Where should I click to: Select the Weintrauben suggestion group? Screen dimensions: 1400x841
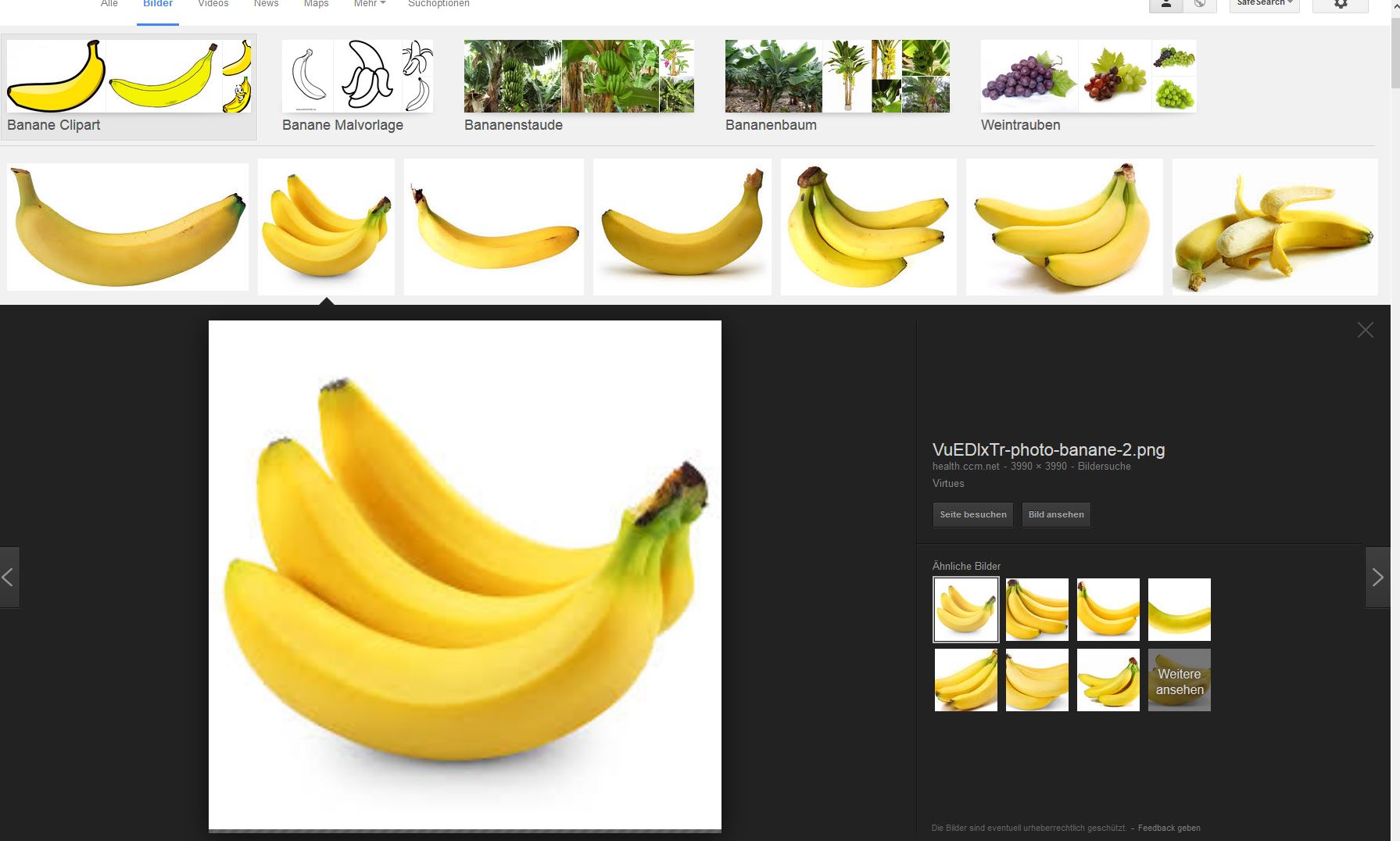tap(1088, 87)
